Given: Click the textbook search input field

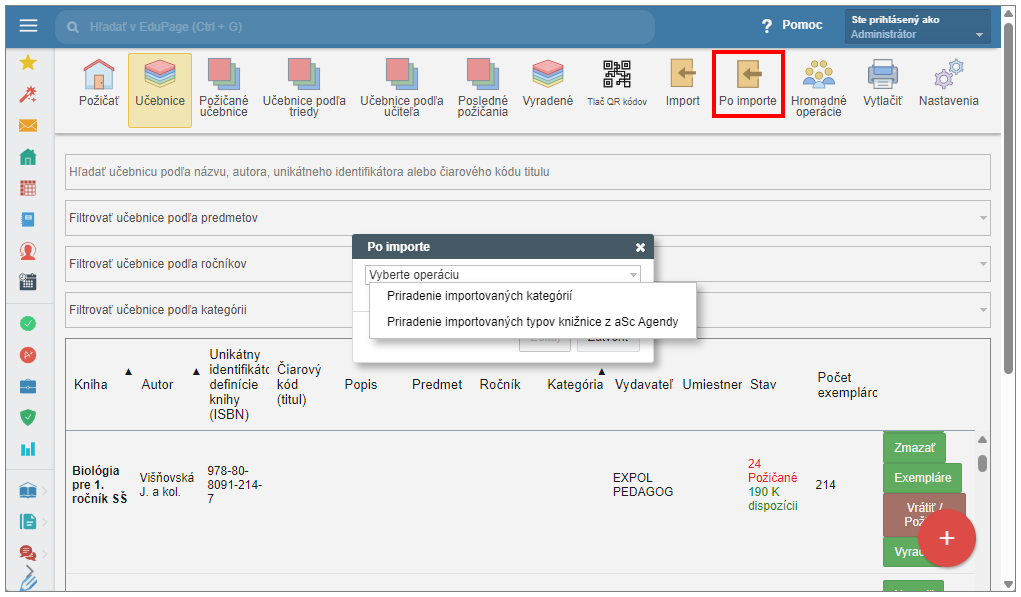Looking at the screenshot, I should pyautogui.click(x=527, y=172).
